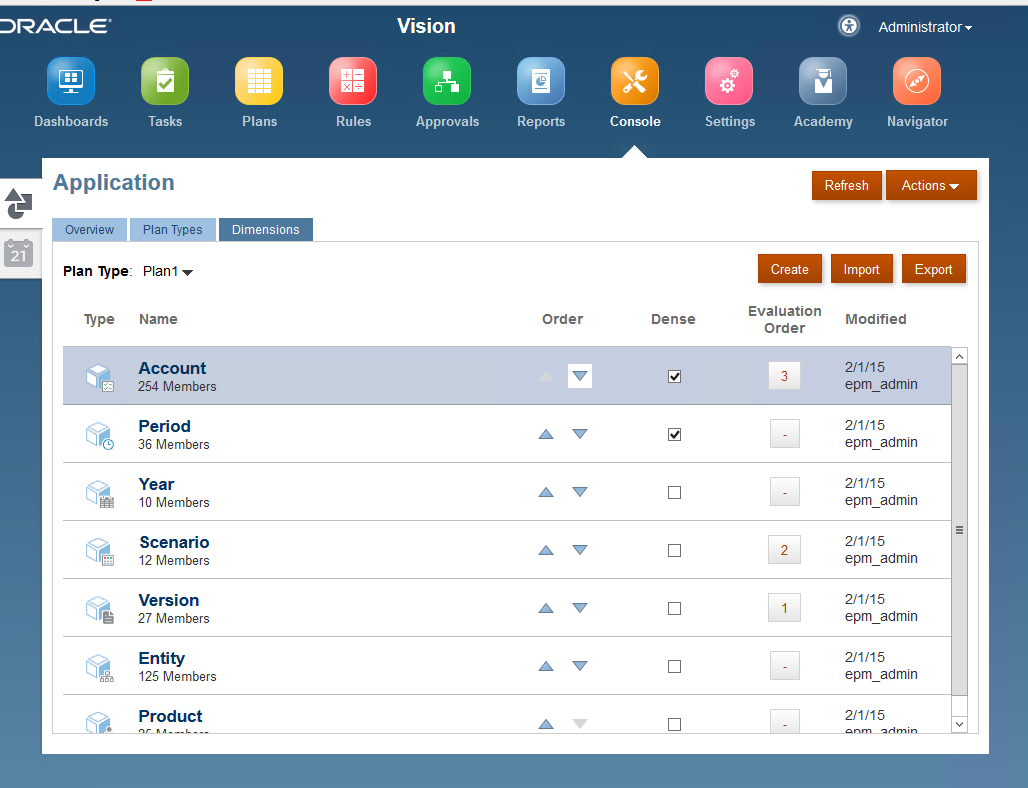Open the Academy icon

point(823,81)
